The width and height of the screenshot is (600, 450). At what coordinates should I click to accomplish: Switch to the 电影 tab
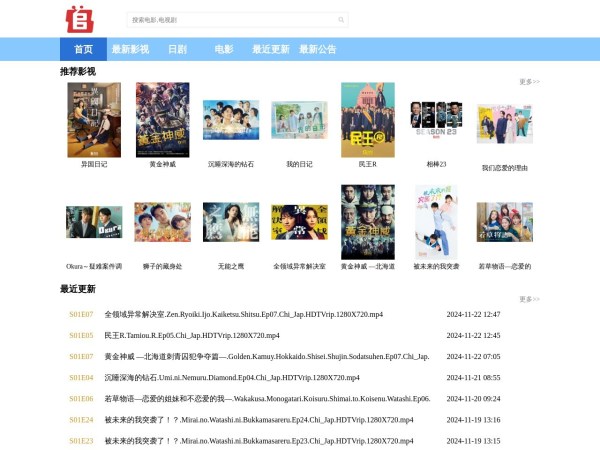coord(224,49)
